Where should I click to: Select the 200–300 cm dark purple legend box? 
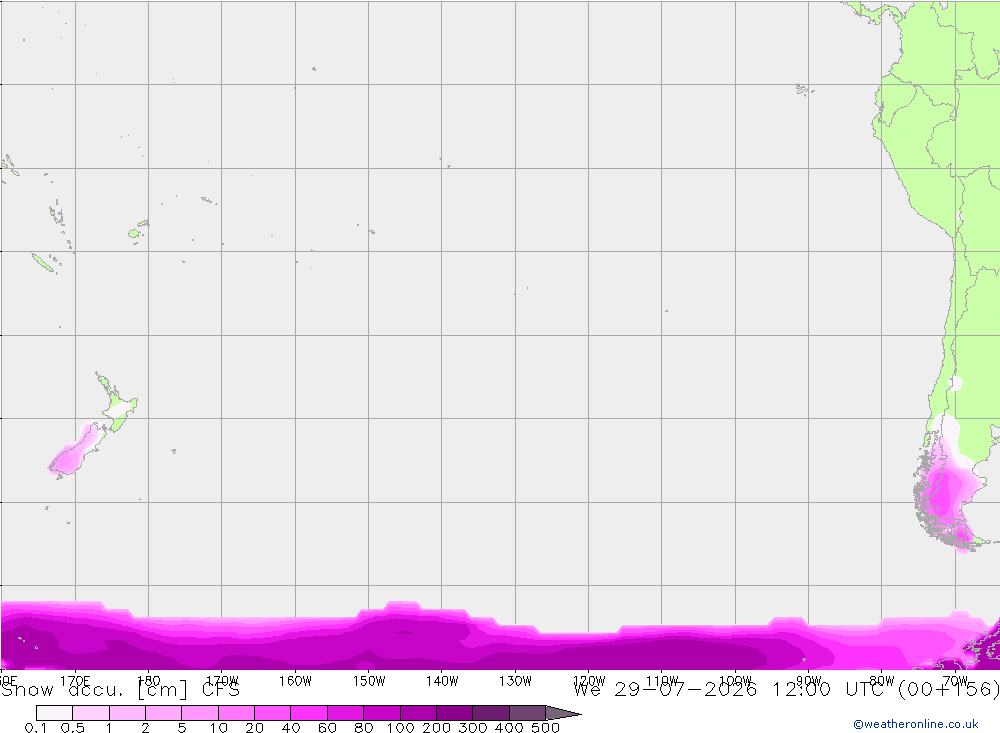[455, 713]
